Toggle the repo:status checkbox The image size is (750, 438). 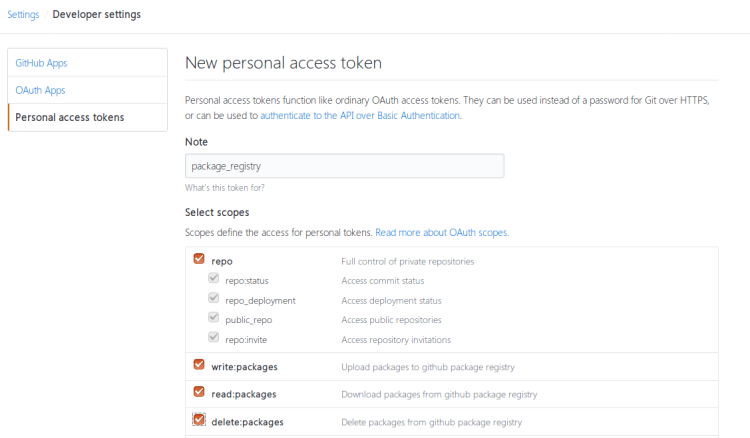point(213,280)
